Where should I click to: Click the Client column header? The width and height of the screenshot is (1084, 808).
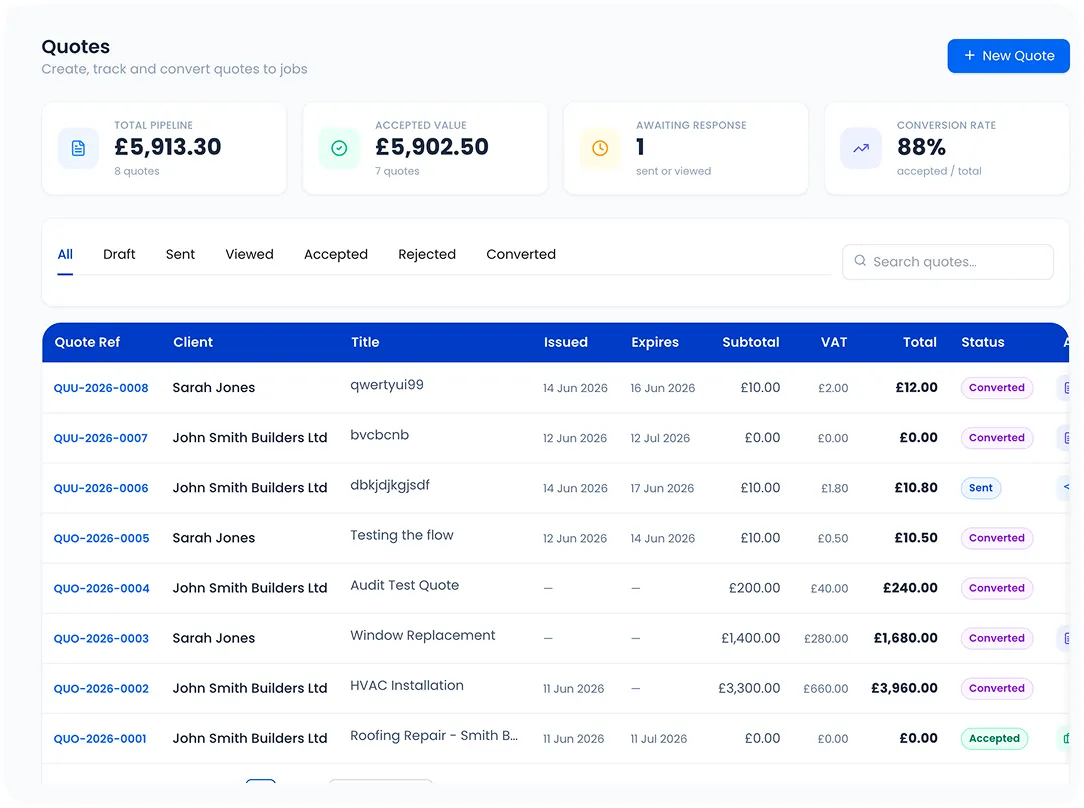[193, 342]
